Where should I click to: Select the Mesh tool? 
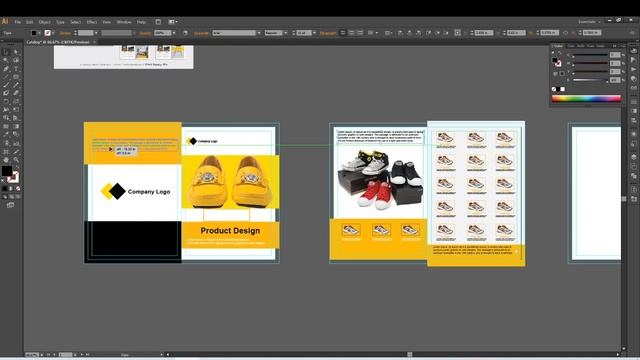point(6,127)
